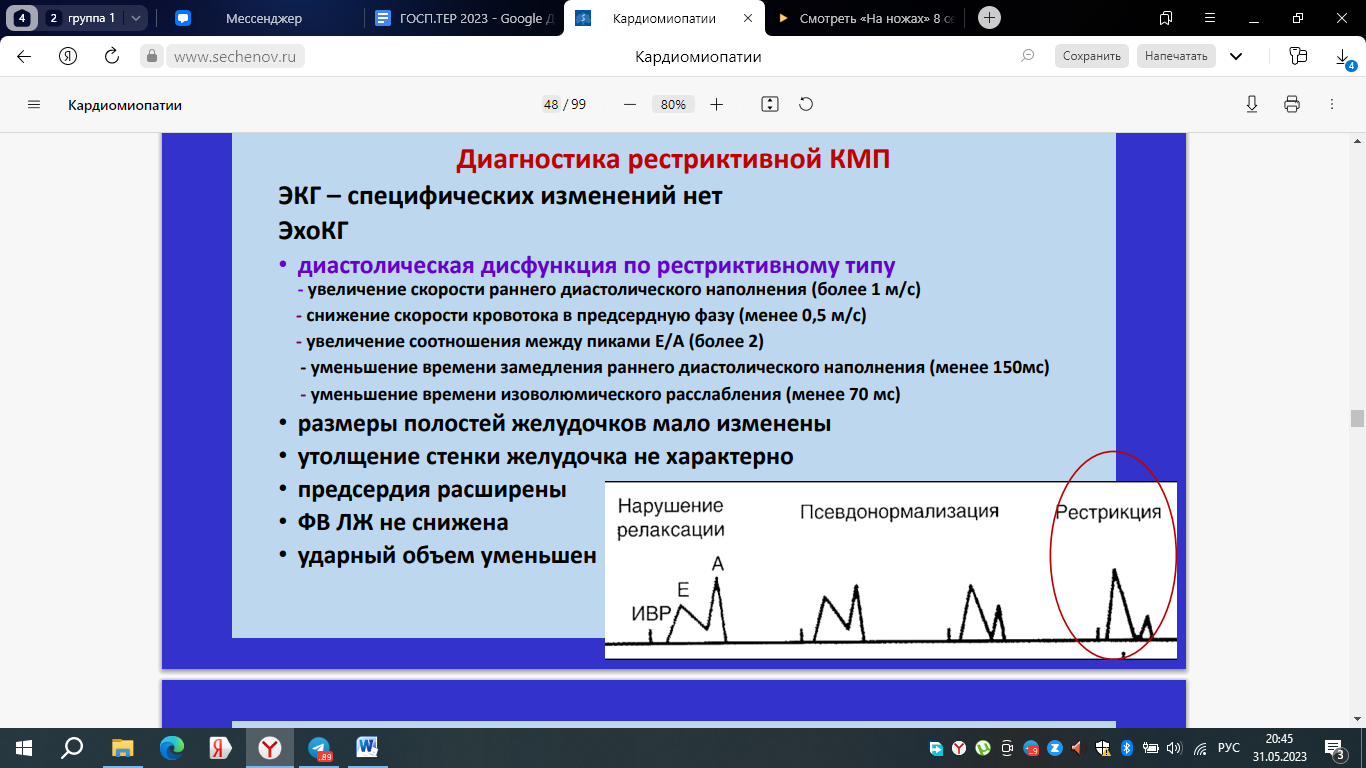Open a new browser tab
1366x768 pixels.
click(x=989, y=17)
